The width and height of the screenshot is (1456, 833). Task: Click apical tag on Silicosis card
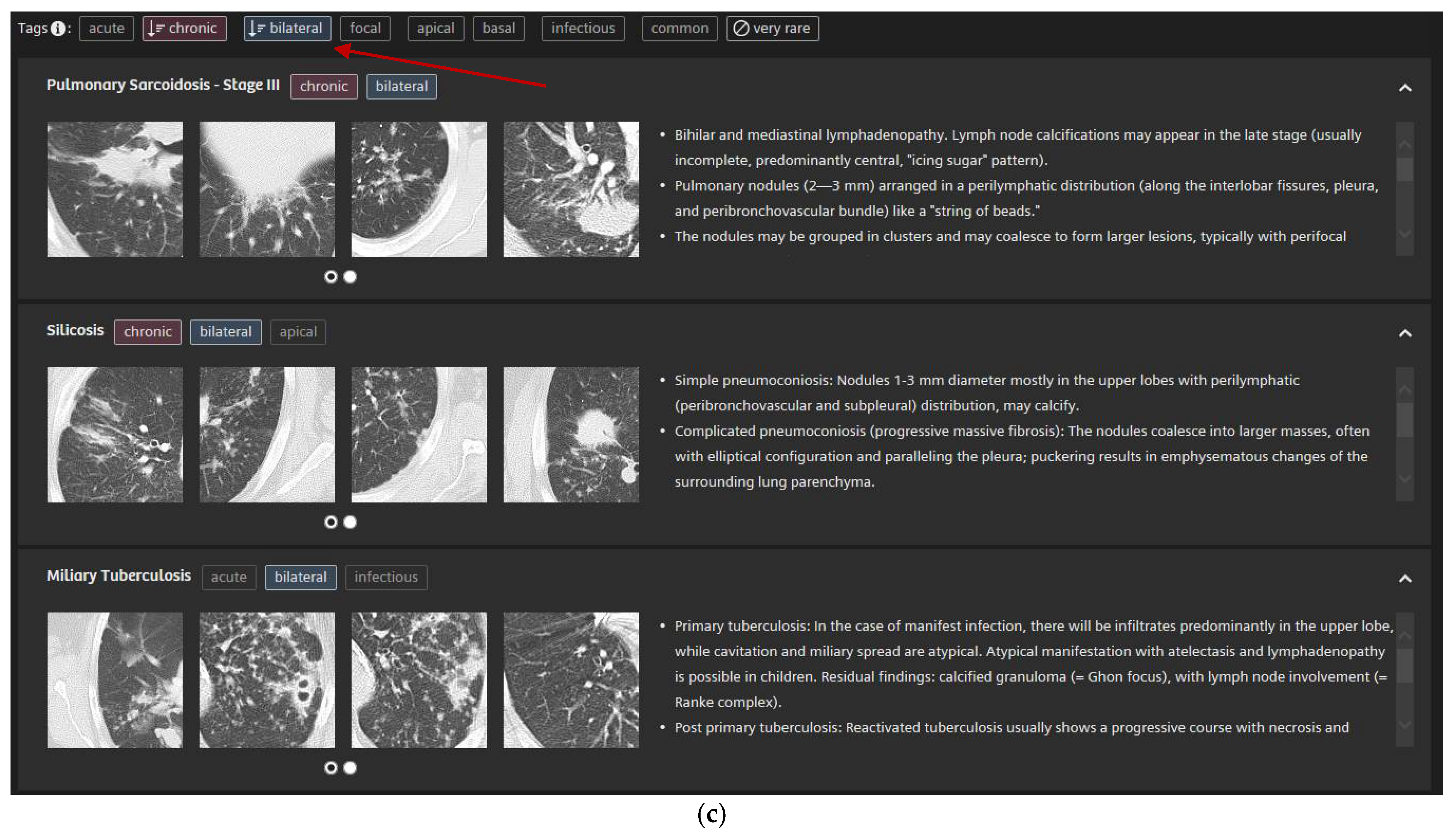pyautogui.click(x=298, y=332)
